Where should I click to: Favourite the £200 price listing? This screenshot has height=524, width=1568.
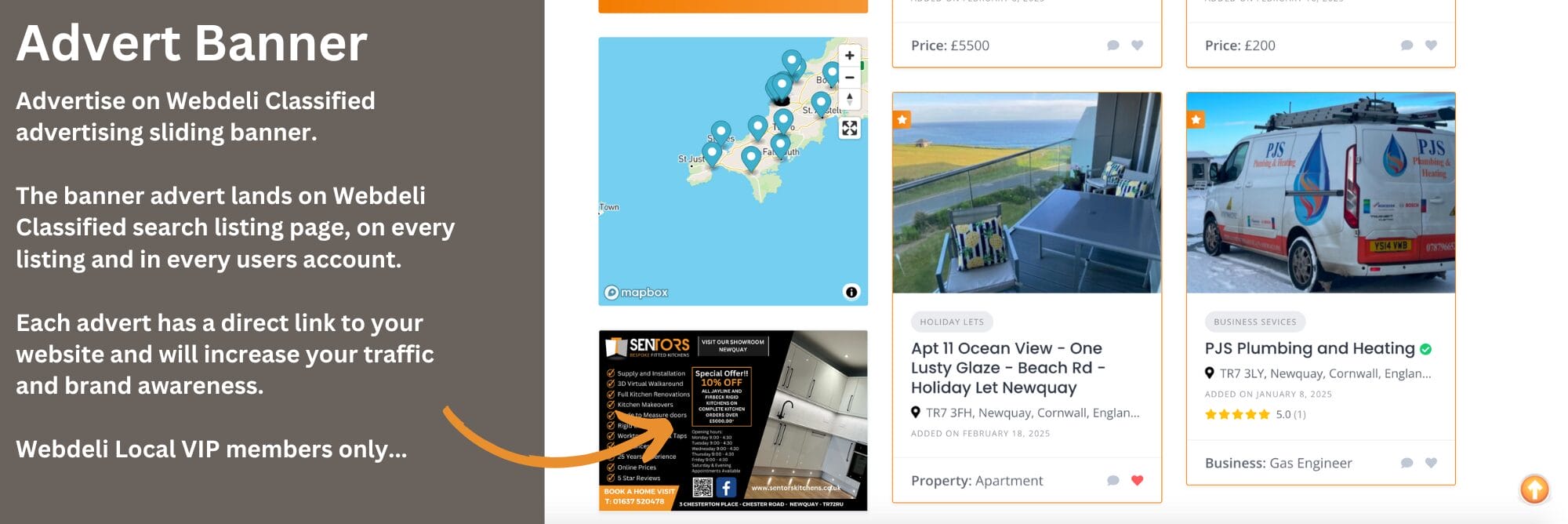point(1431,45)
